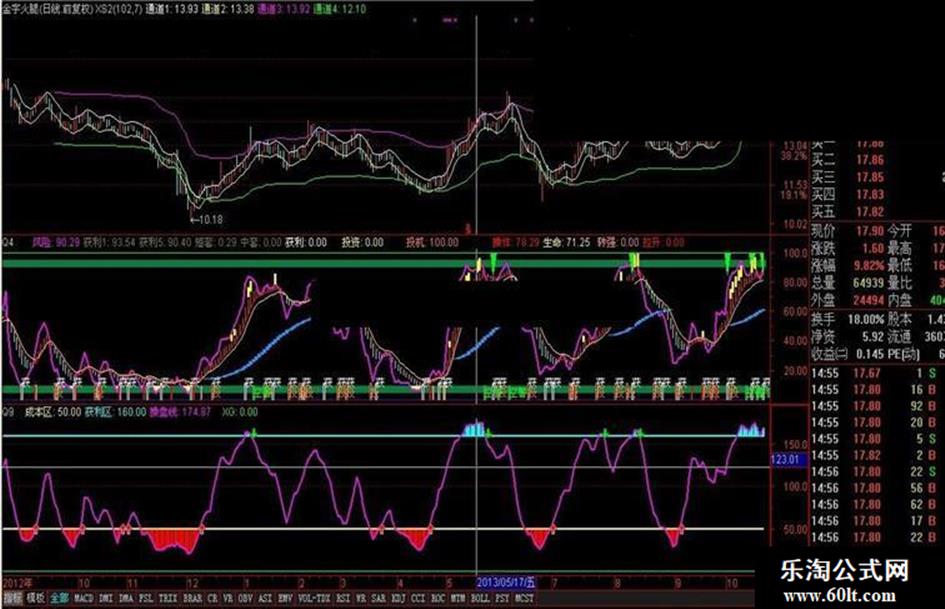945x609 pixels.
Task: Click the 通道2: 13.38 readout
Action: [x=227, y=9]
